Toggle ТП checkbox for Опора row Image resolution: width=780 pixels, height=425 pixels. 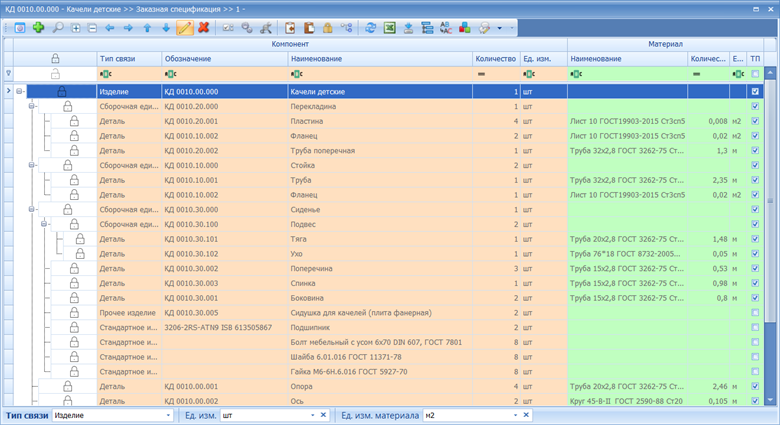click(755, 386)
